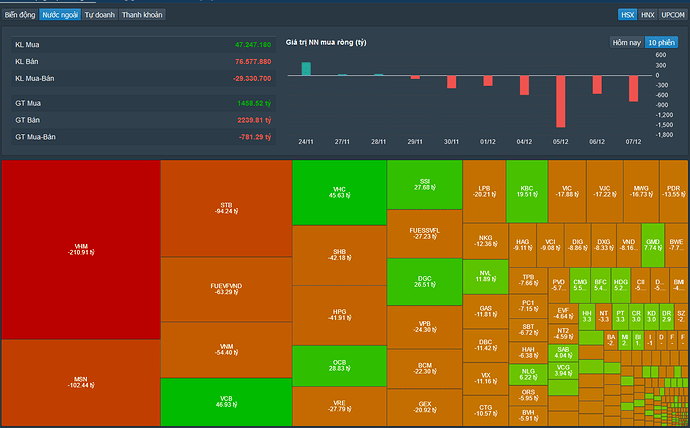Image resolution: width=690 pixels, height=428 pixels.
Task: Select the HPG heatmap tile
Action: click(x=339, y=315)
